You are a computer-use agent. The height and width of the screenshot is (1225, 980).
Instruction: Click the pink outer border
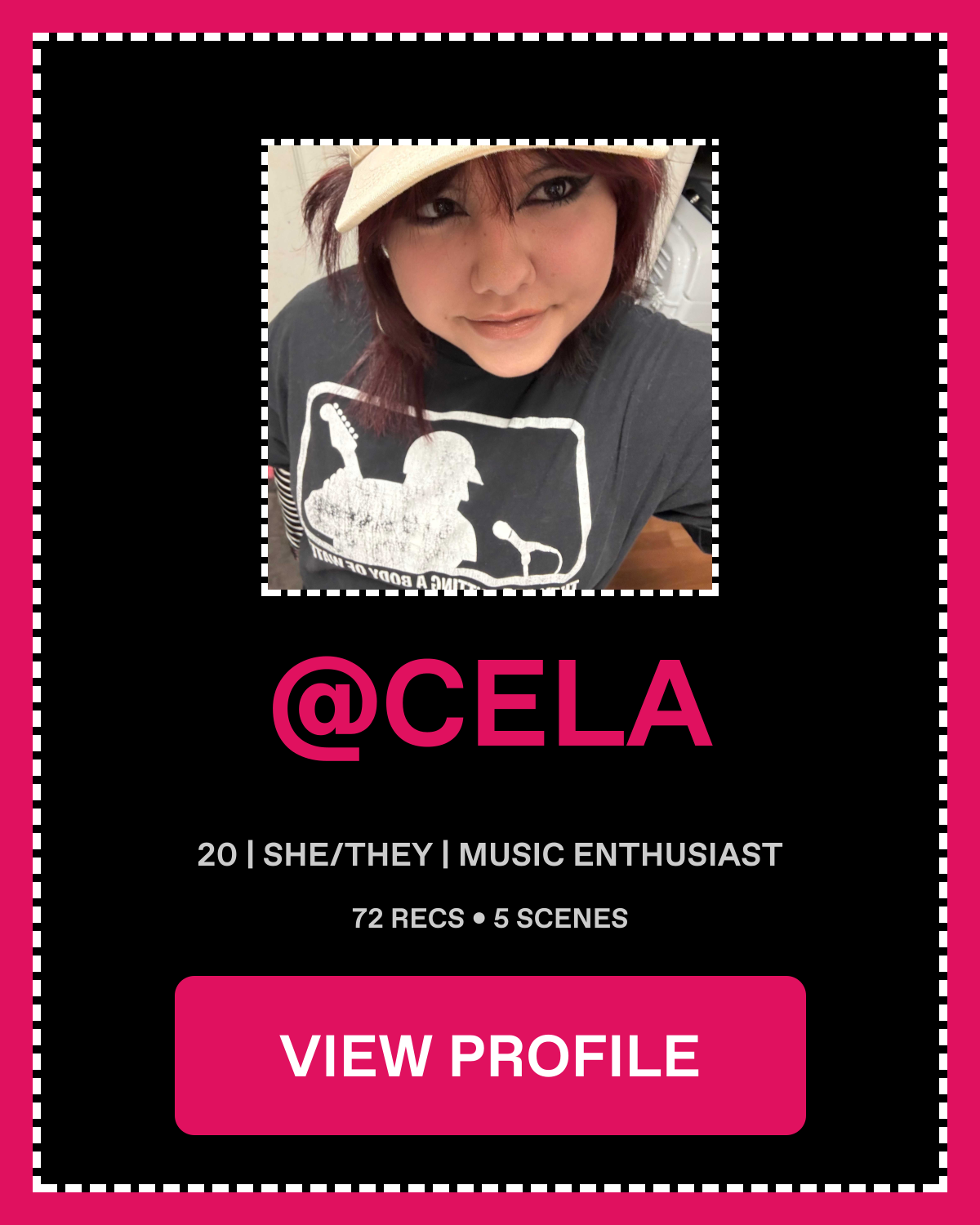tap(490, 15)
